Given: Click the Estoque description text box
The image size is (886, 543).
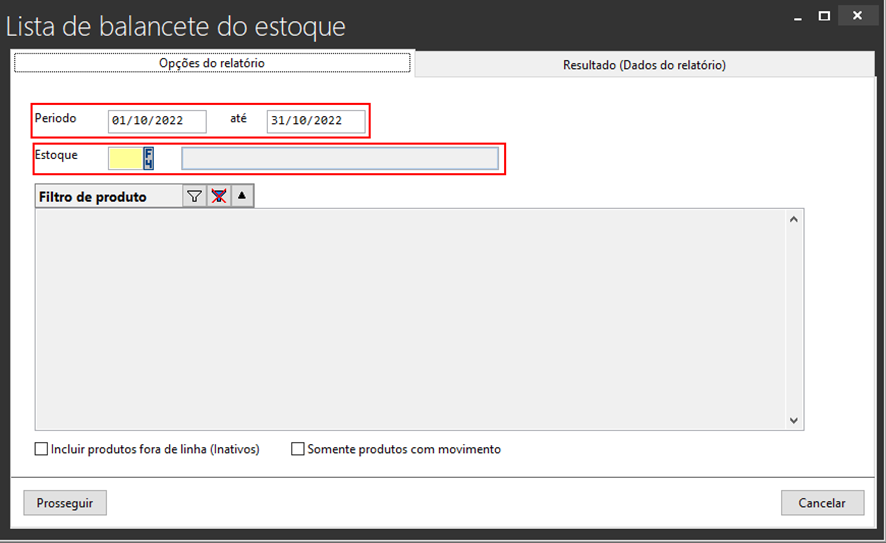Looking at the screenshot, I should tap(339, 158).
